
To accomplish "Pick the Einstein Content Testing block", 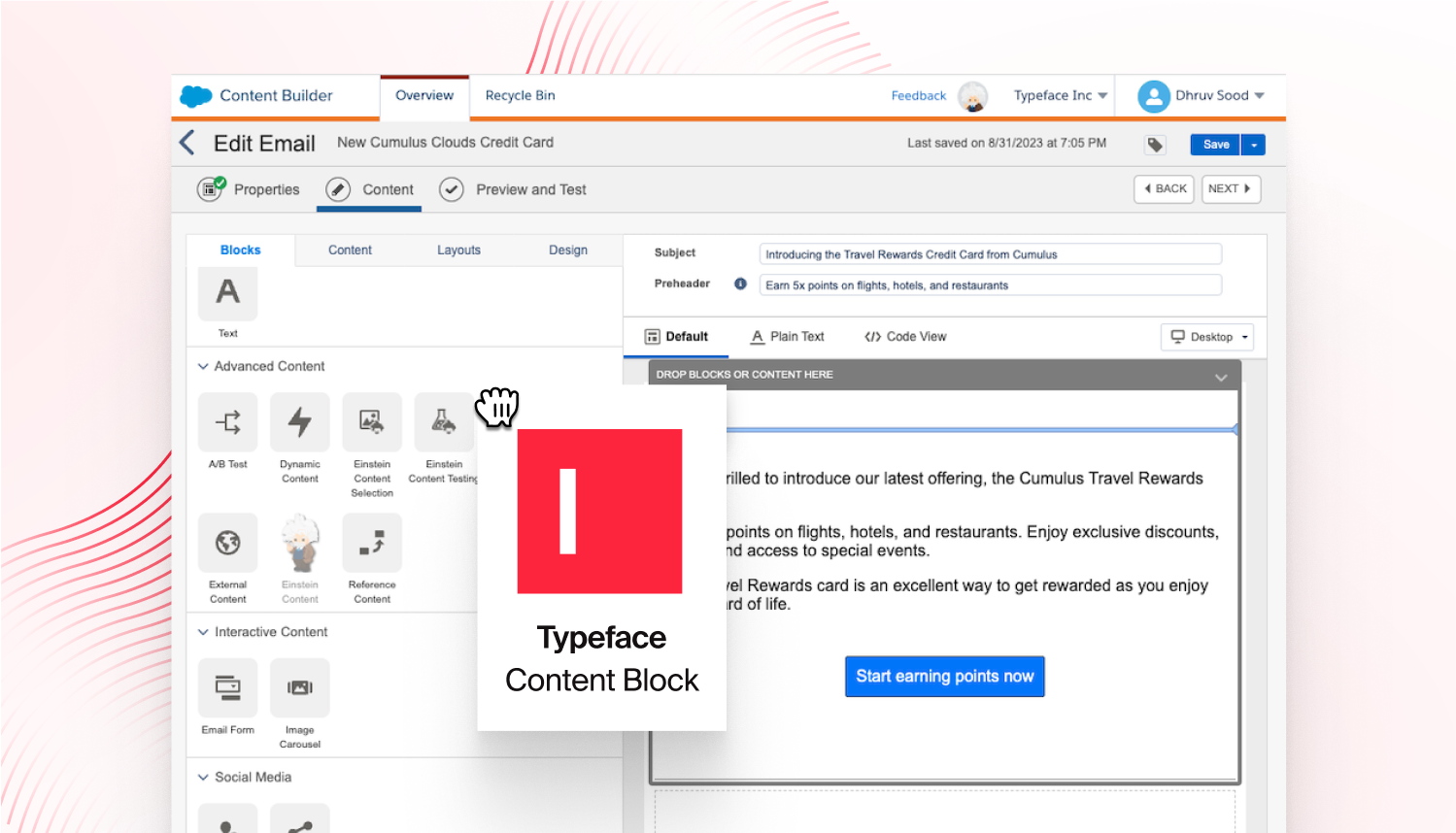I will [x=443, y=422].
